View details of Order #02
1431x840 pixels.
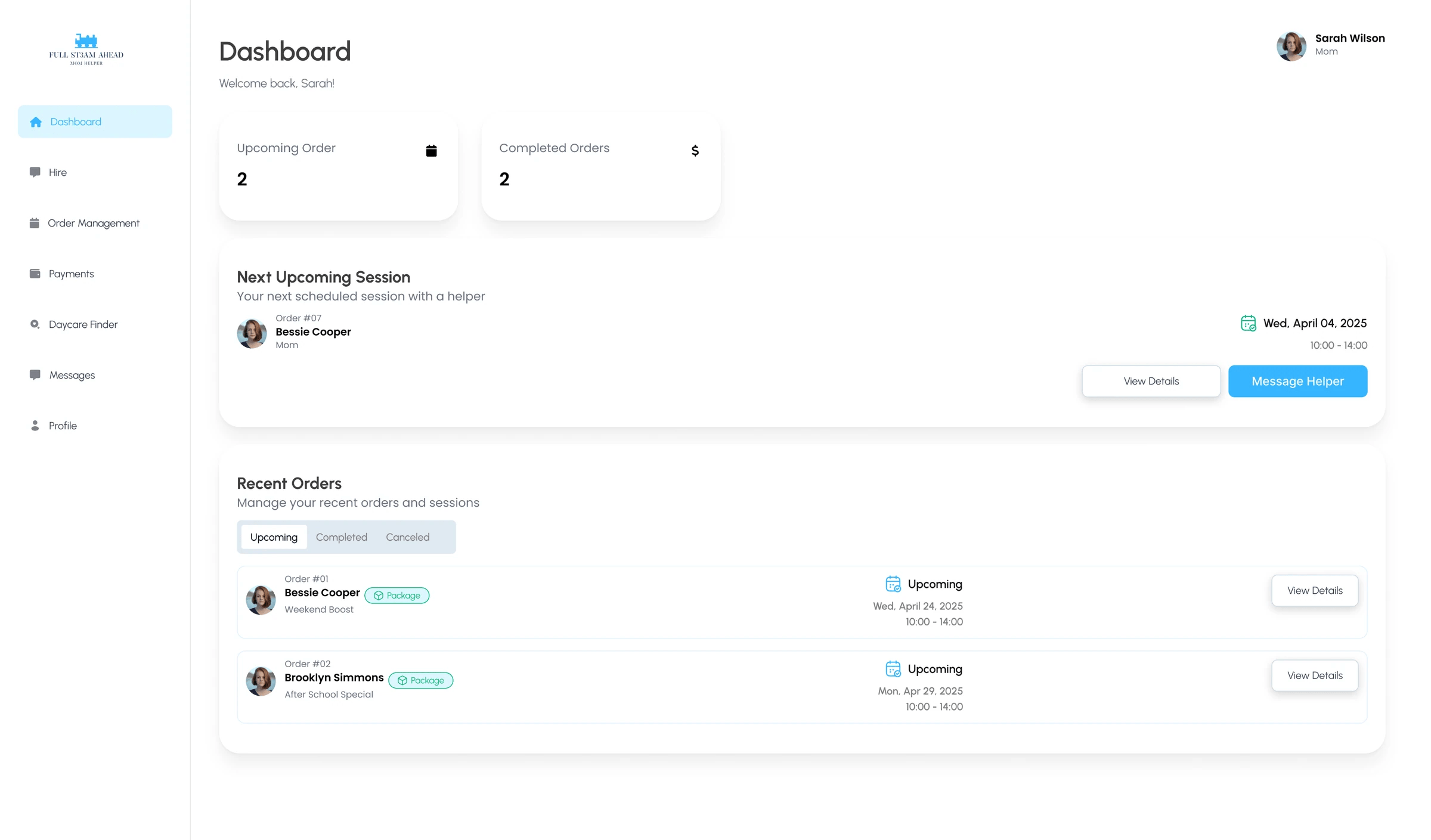coord(1315,675)
